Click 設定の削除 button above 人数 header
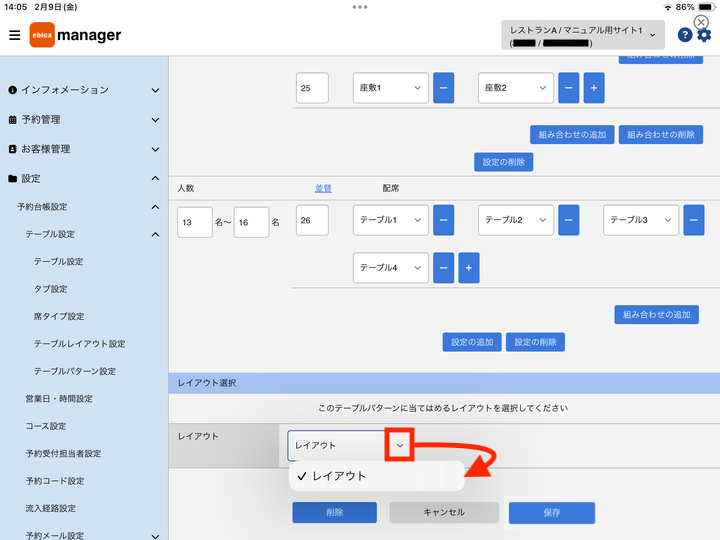 pos(504,162)
